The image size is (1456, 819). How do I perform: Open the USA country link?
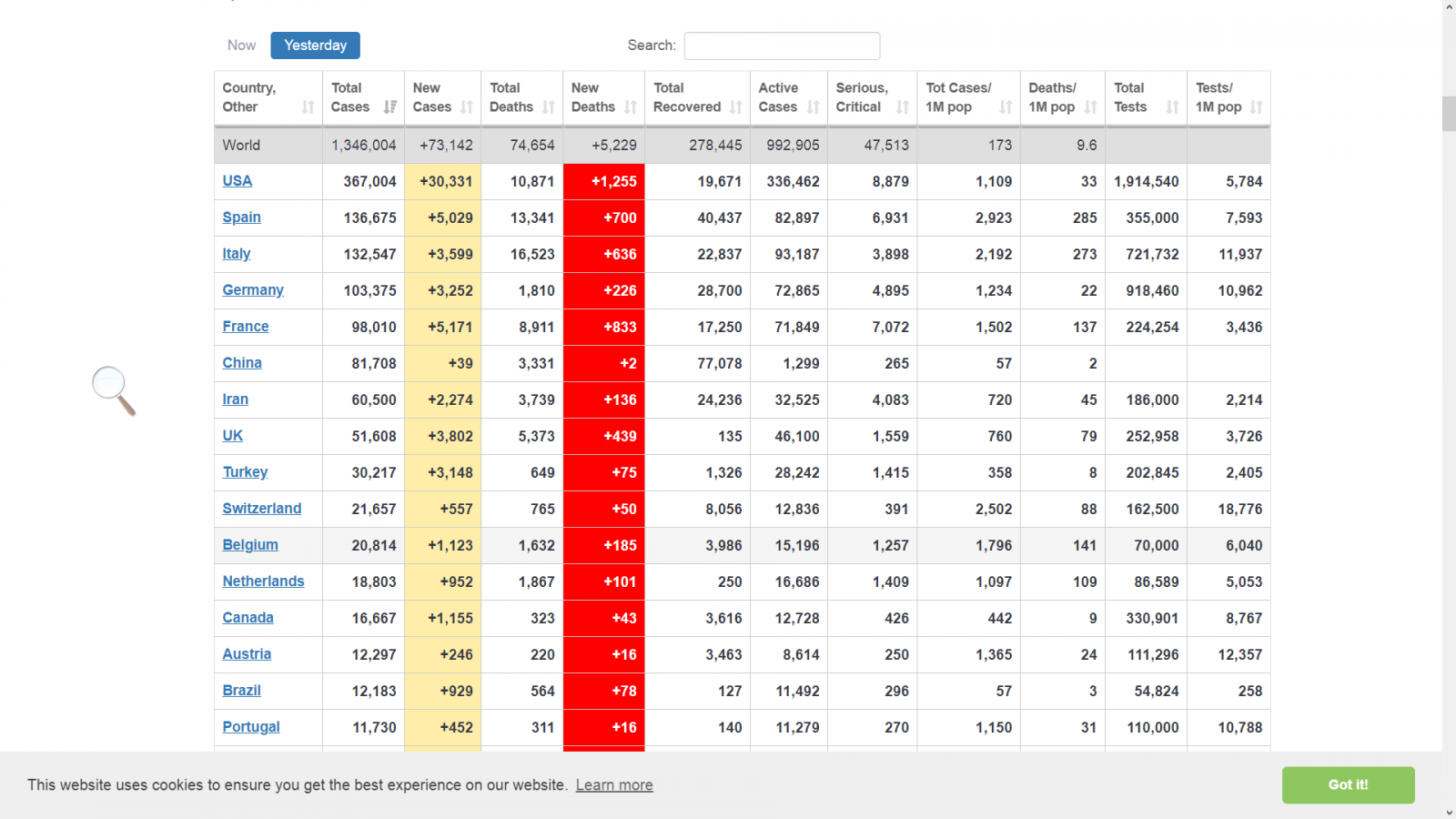click(x=238, y=181)
